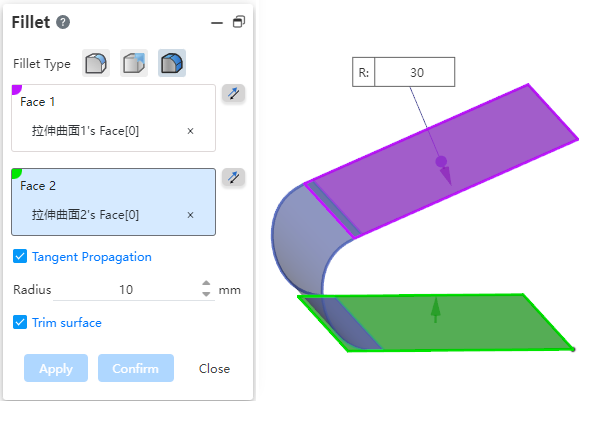Open the Fillet help question mark
Screen dimensions: 591x422
click(63, 22)
